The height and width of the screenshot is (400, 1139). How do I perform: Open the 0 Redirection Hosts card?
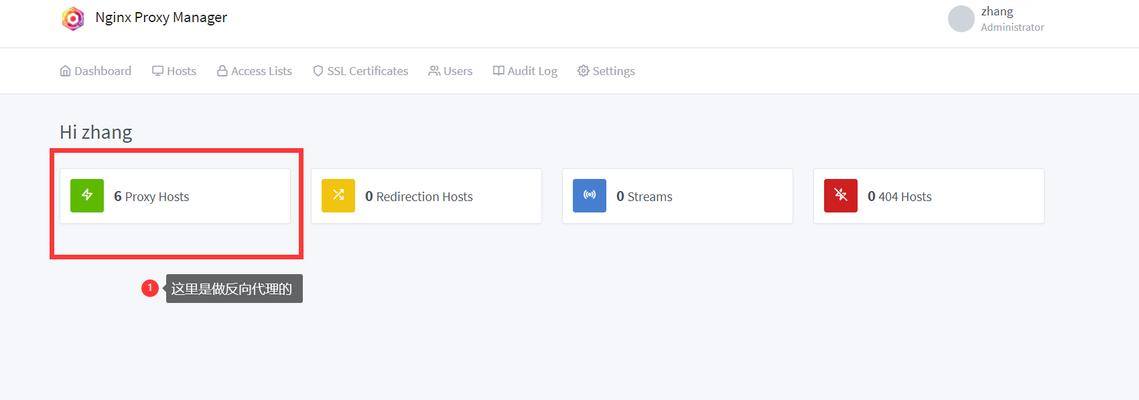[426, 196]
